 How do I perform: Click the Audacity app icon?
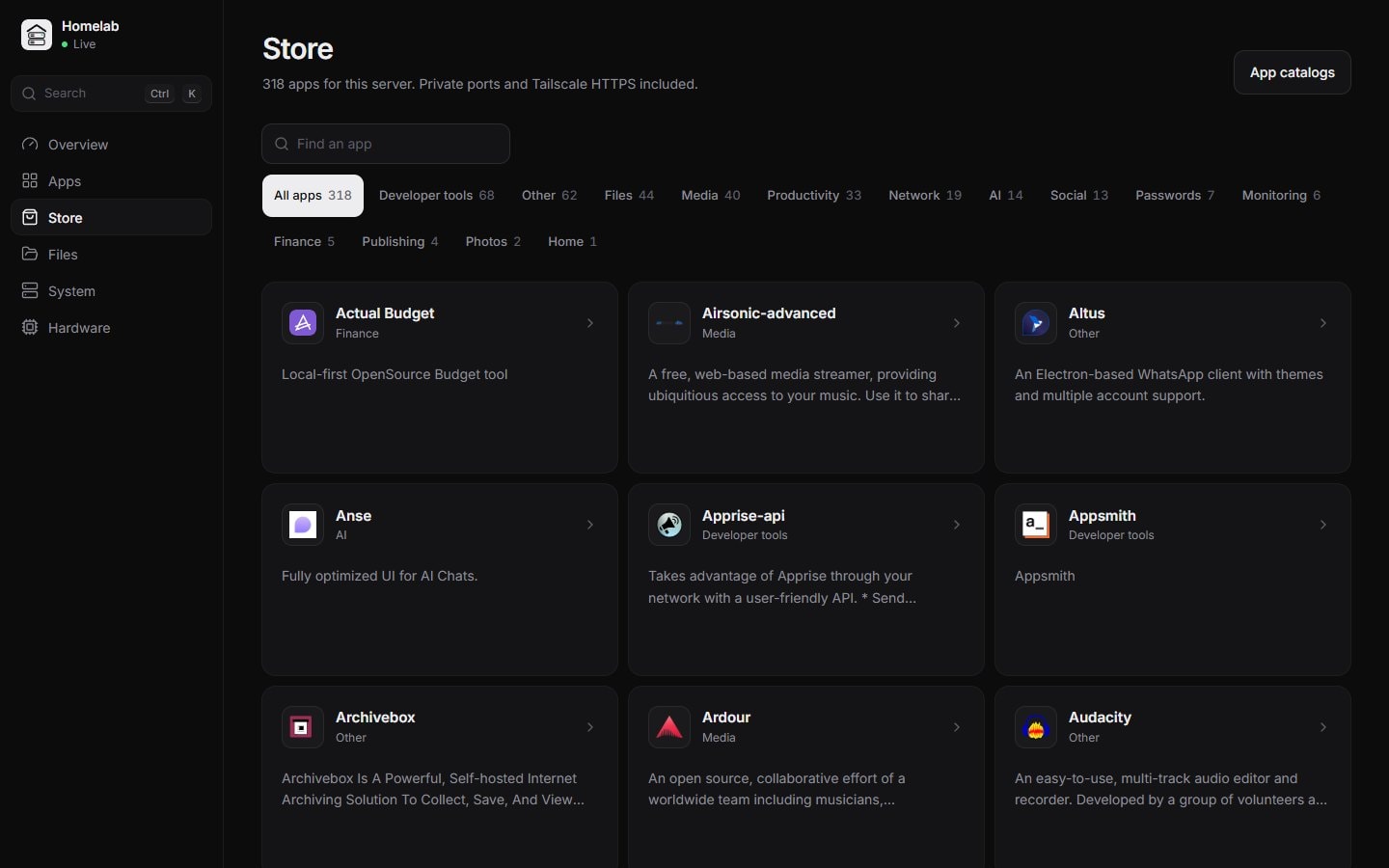1036,727
